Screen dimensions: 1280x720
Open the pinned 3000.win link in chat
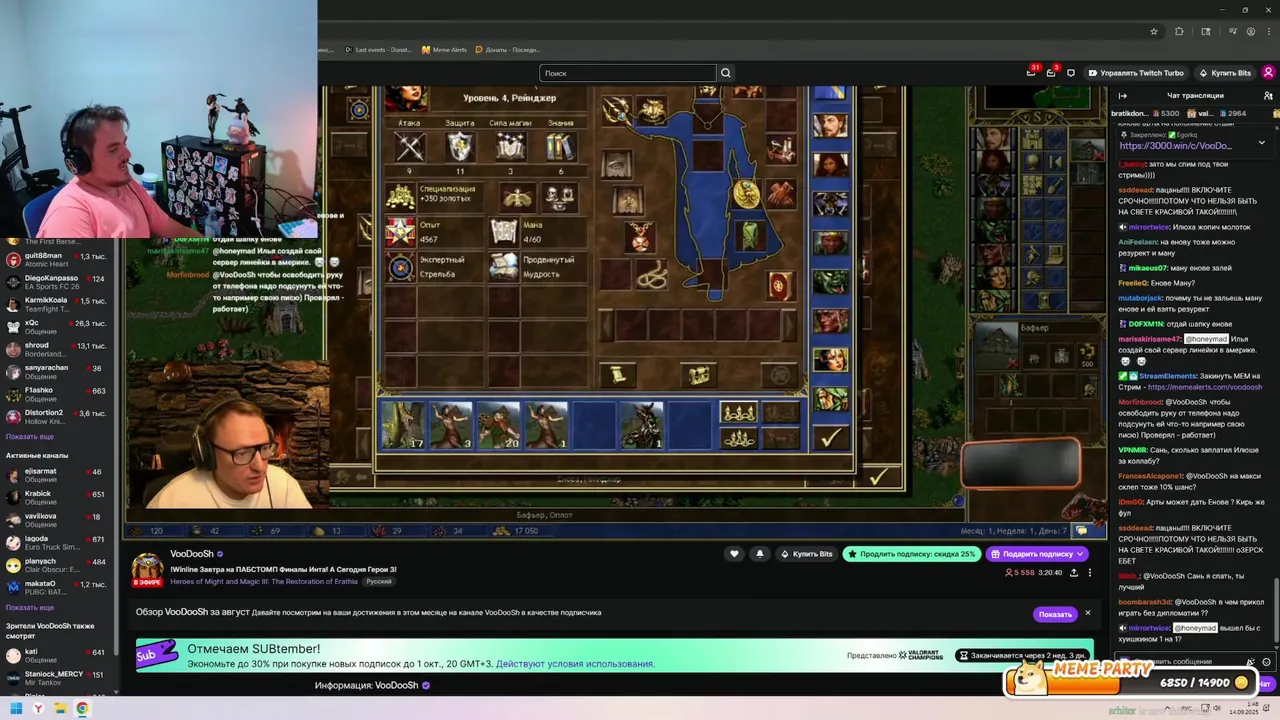pos(1175,146)
